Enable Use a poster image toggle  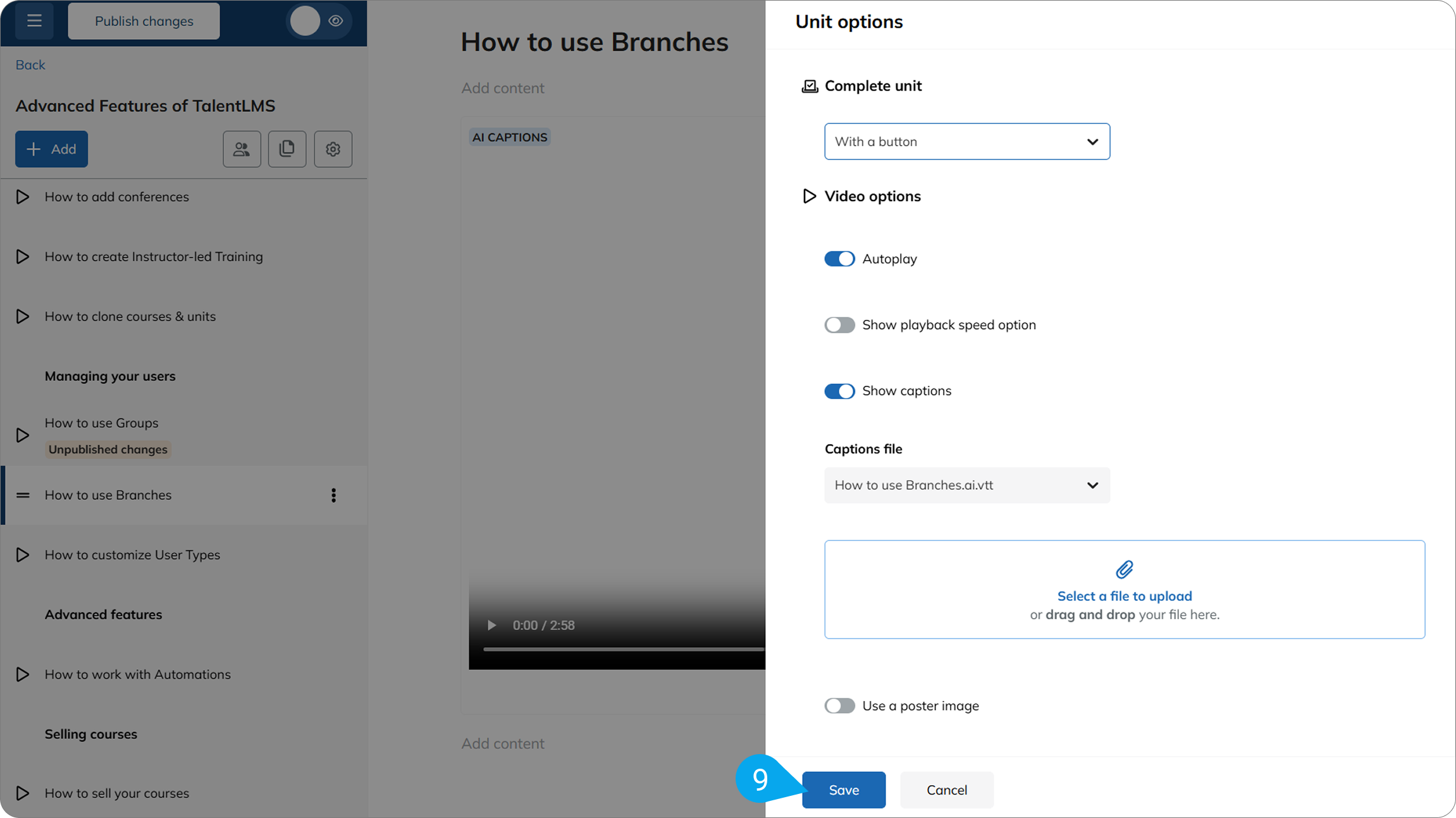839,705
